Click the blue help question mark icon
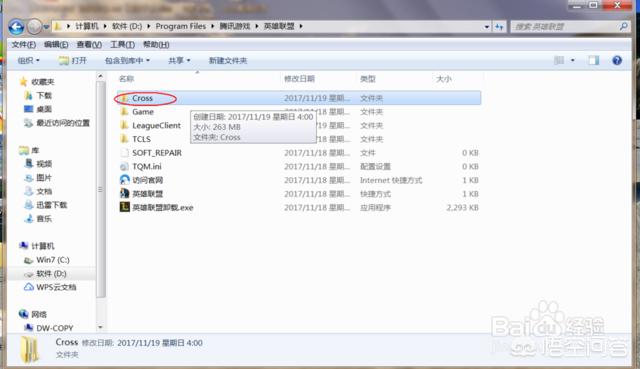 click(x=617, y=60)
